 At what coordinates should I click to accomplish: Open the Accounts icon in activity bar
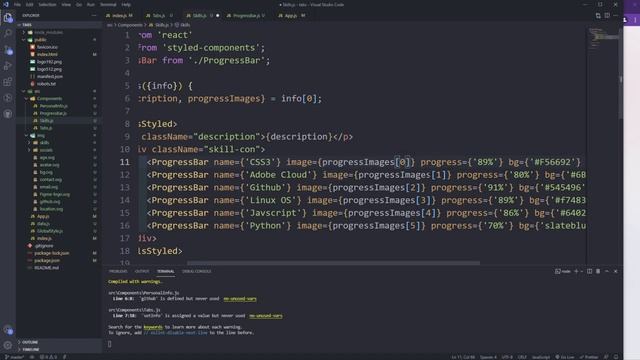(8, 330)
